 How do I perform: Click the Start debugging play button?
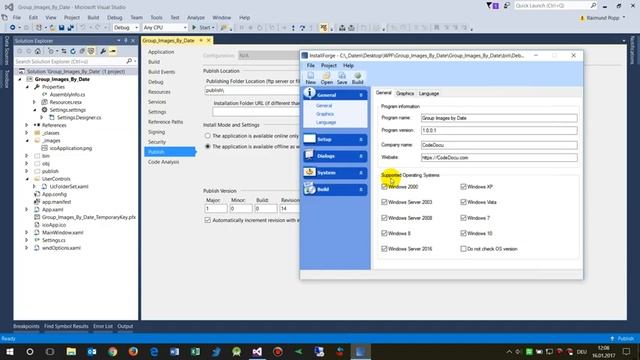[x=194, y=28]
